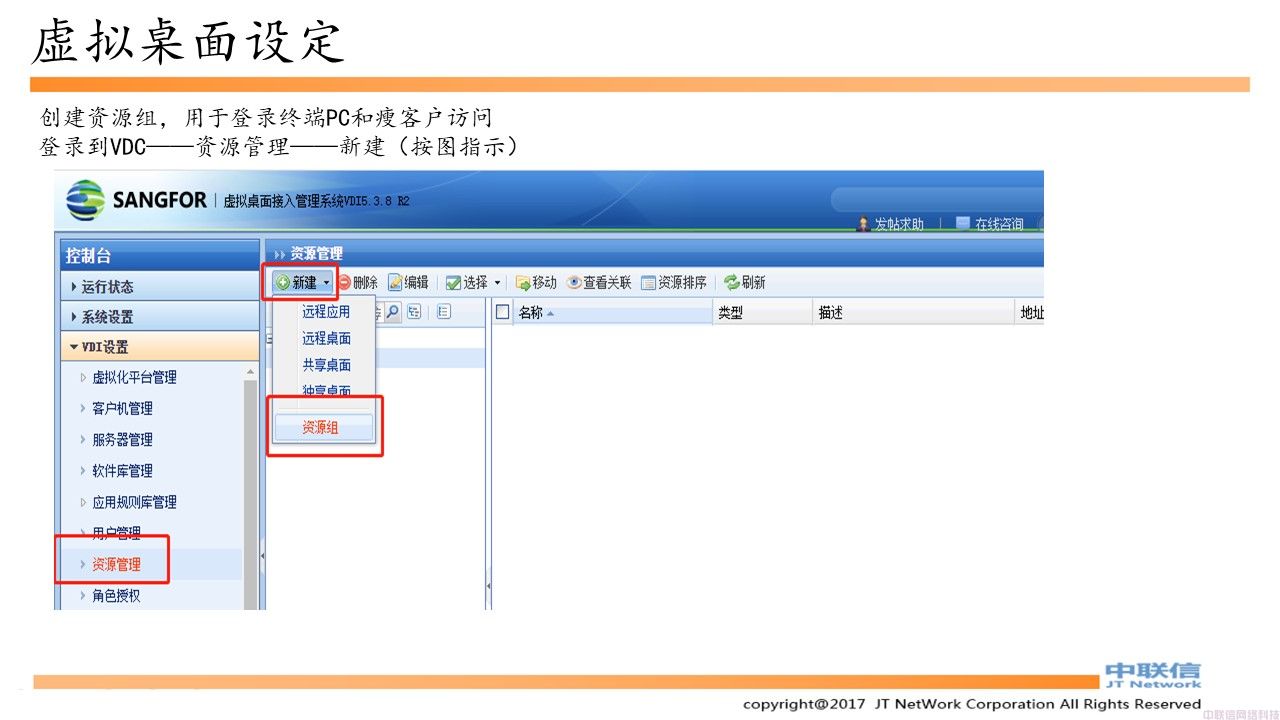The image size is (1280, 720).
Task: Click the 编辑 toolbar button
Action: tap(408, 283)
